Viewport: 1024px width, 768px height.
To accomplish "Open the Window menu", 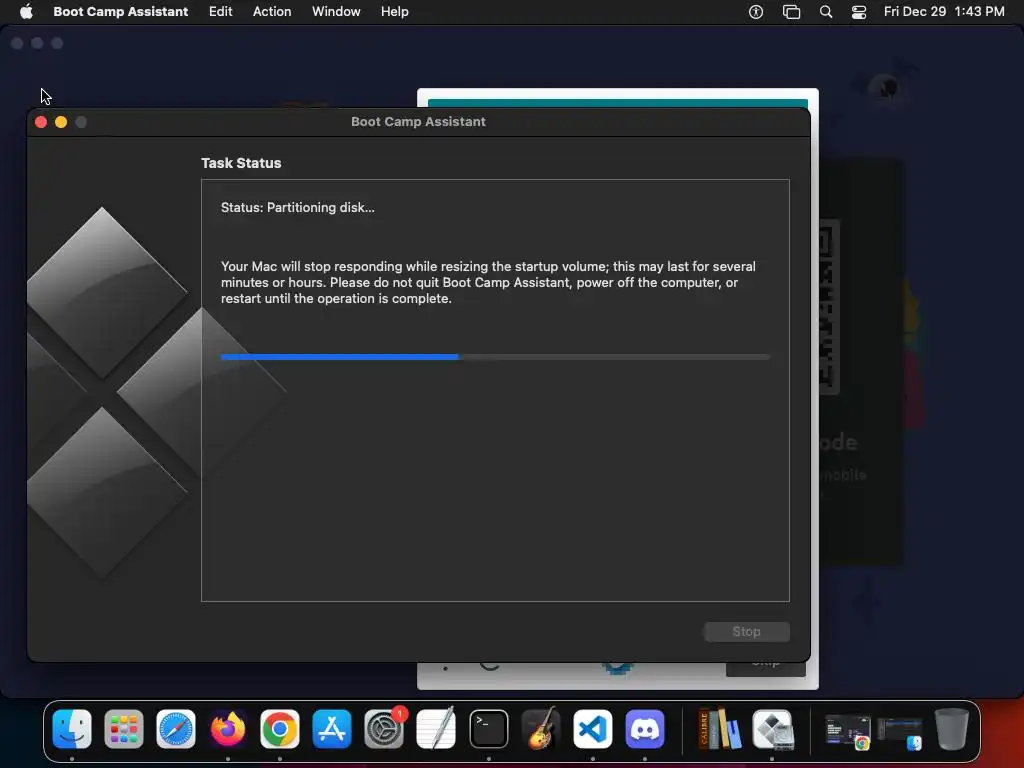I will 336,11.
